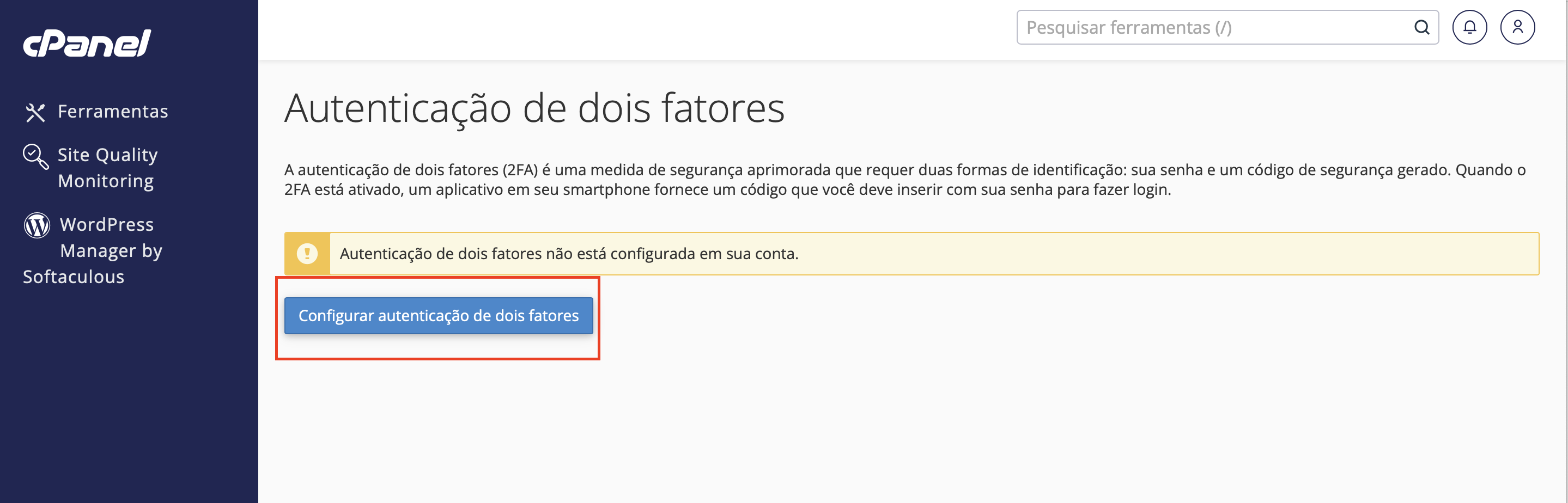Open WordPress Manager by Softaculous

coord(93,250)
